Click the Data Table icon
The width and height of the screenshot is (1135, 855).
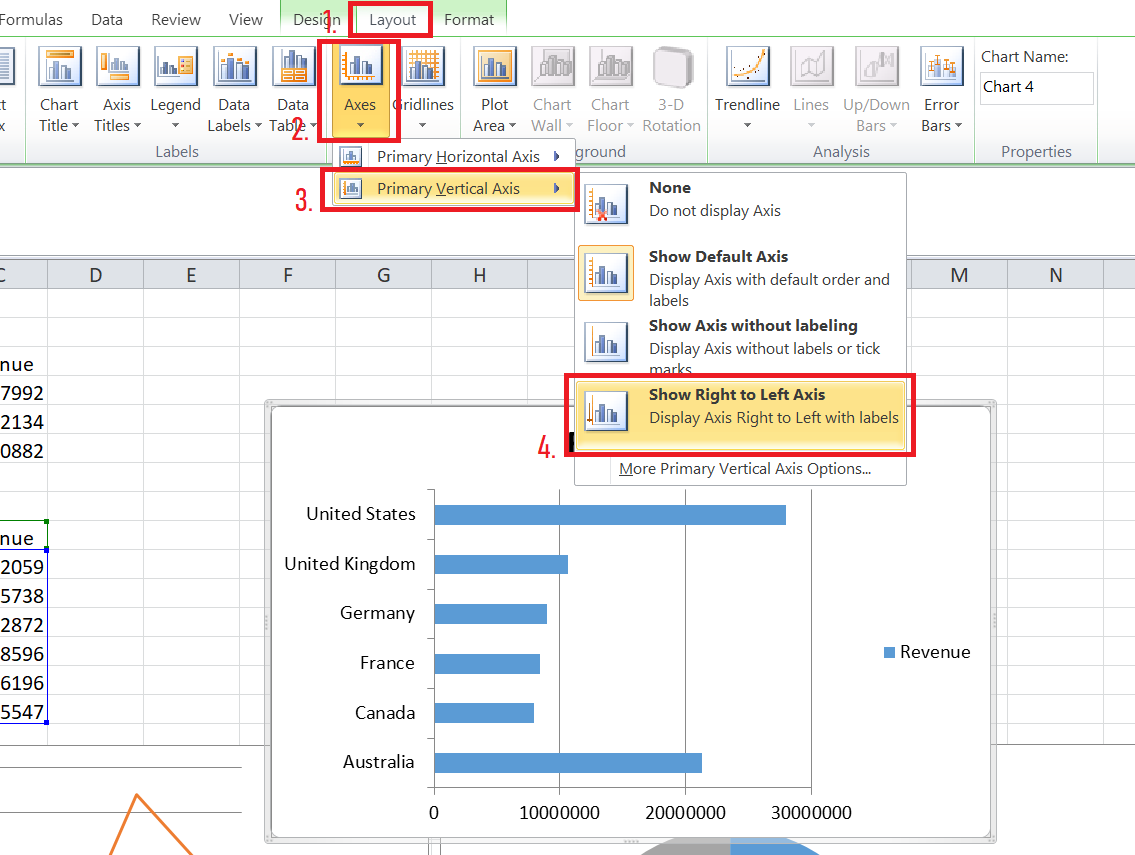(x=293, y=68)
